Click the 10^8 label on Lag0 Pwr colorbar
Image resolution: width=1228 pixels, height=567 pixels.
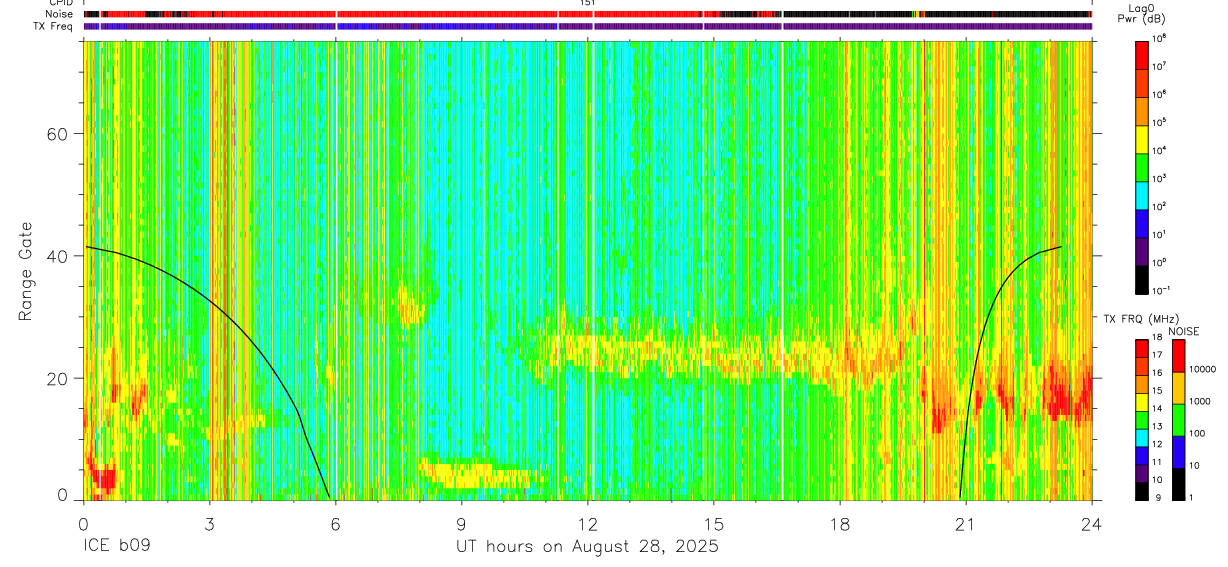pos(1160,39)
